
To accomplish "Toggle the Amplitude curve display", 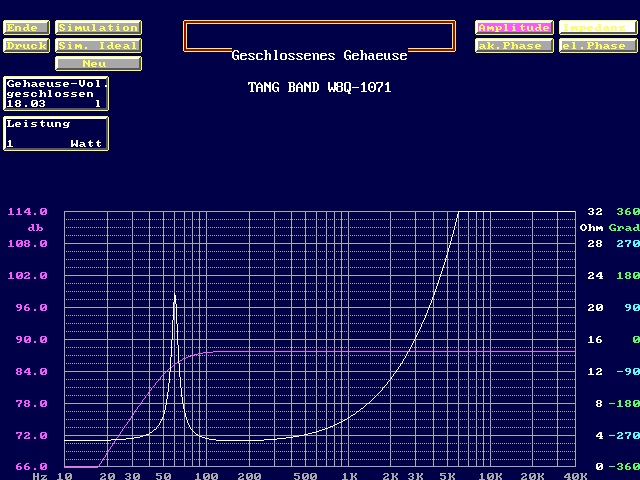I will click(x=513, y=28).
